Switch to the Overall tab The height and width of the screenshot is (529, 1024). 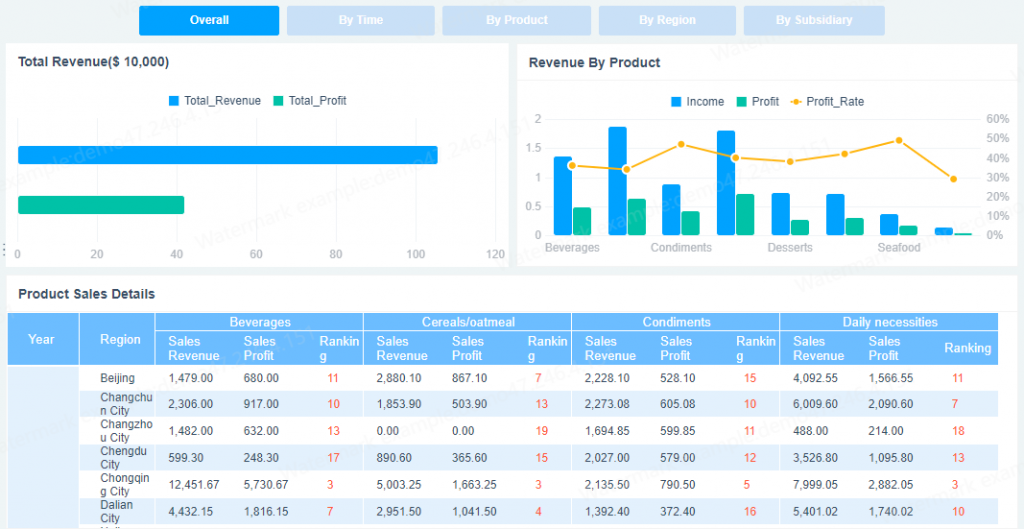pyautogui.click(x=209, y=20)
